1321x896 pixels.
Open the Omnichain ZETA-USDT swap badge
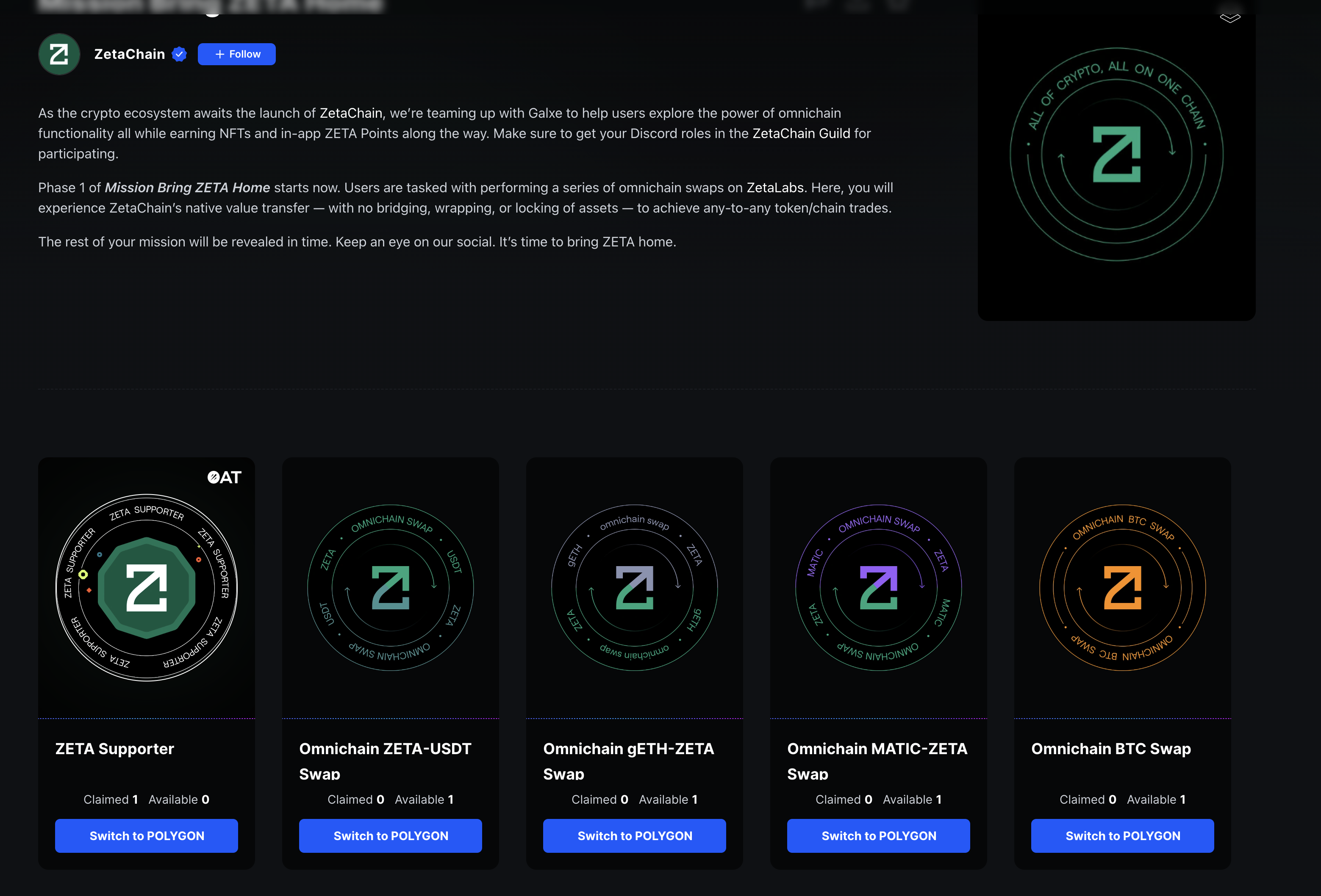(x=391, y=587)
